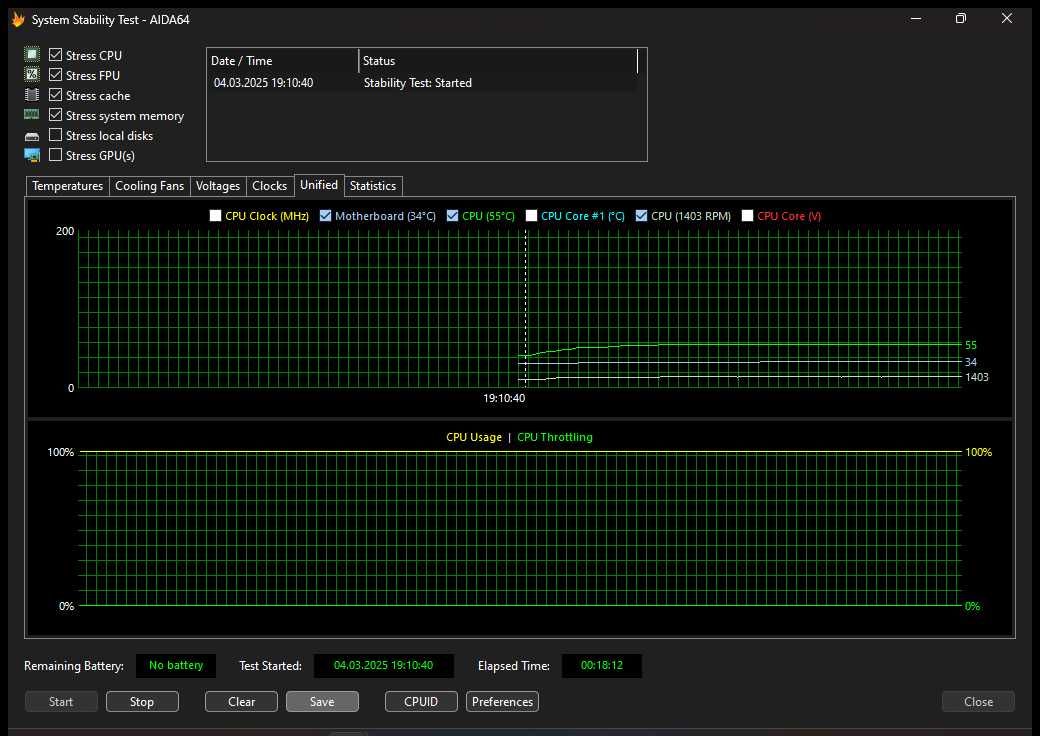The image size is (1040, 736).
Task: Disable the Stress cache checkbox
Action: pos(56,95)
